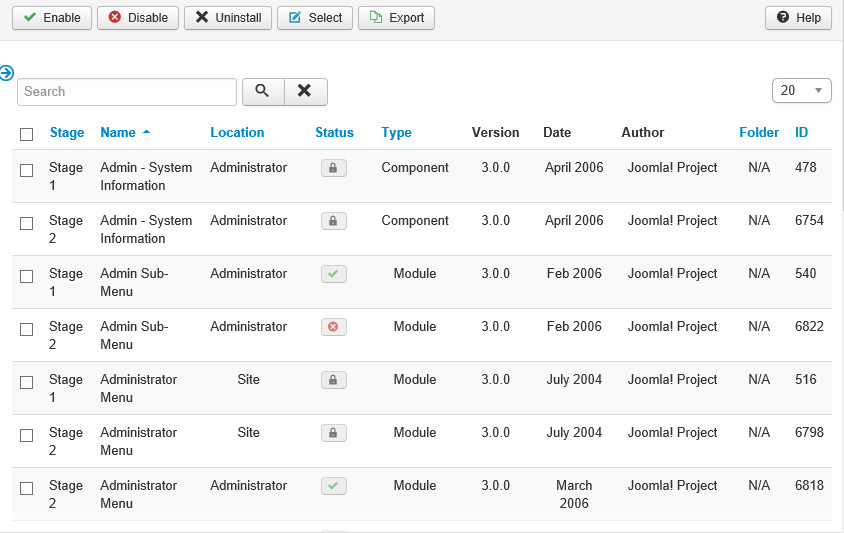Click lock status icon for ID 478
Viewport: 844px width, 533px height.
pyautogui.click(x=333, y=168)
